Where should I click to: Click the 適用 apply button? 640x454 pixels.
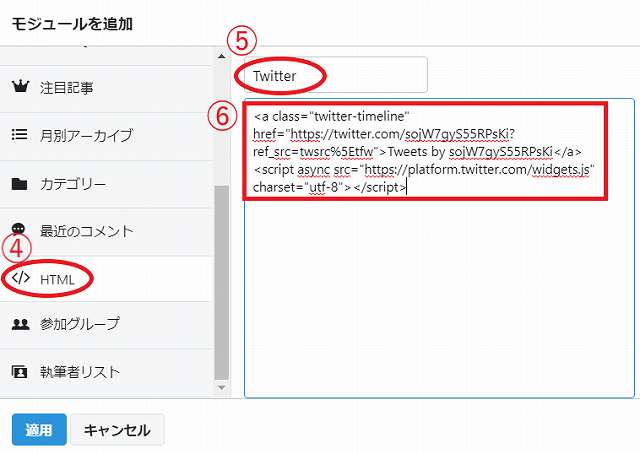coord(39,430)
